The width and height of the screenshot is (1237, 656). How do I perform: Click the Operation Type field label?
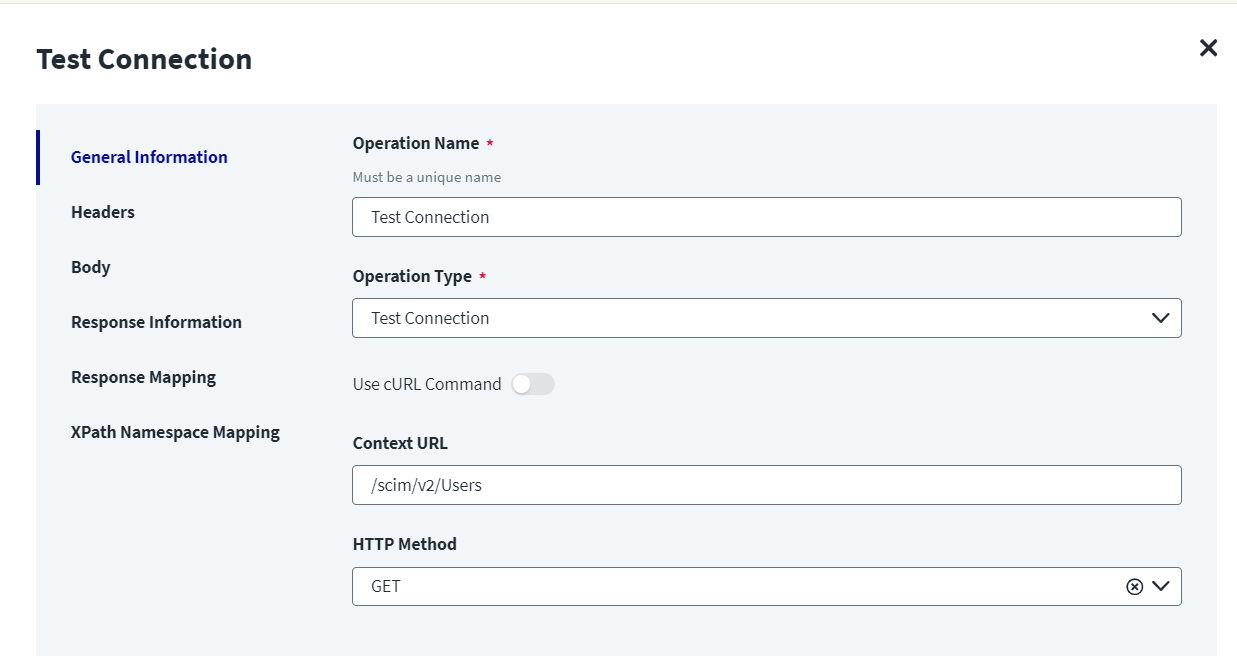pos(412,276)
